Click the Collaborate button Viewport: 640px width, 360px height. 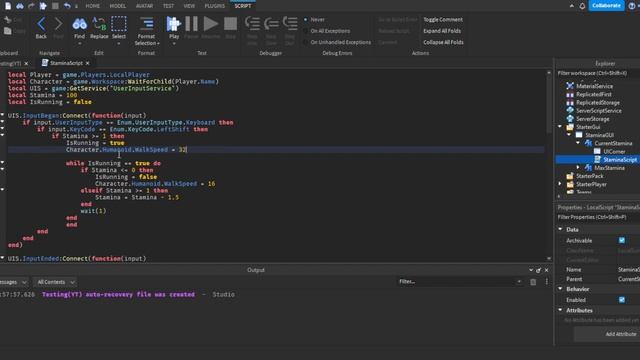606,6
